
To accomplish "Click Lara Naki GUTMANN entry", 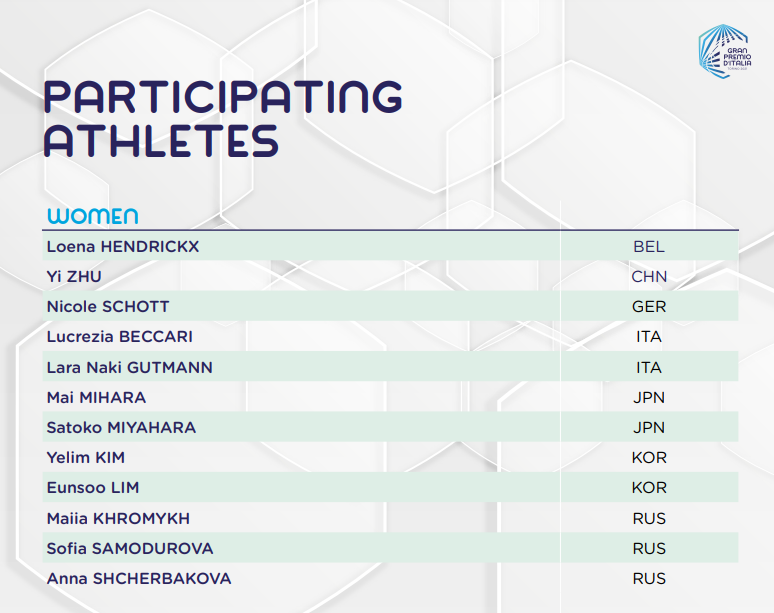I will 129,367.
